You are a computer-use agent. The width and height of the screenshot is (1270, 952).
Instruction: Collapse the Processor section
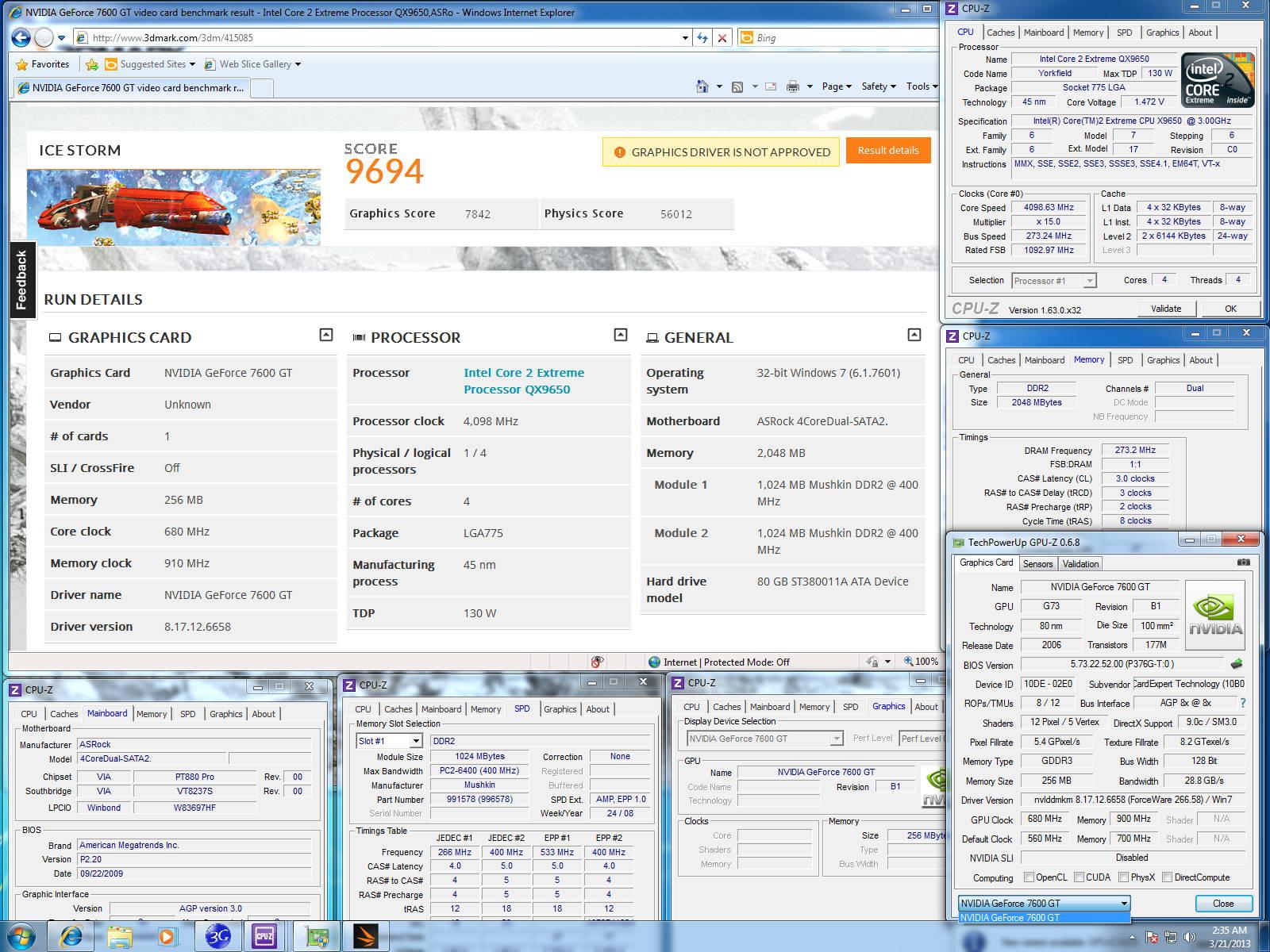tap(621, 335)
